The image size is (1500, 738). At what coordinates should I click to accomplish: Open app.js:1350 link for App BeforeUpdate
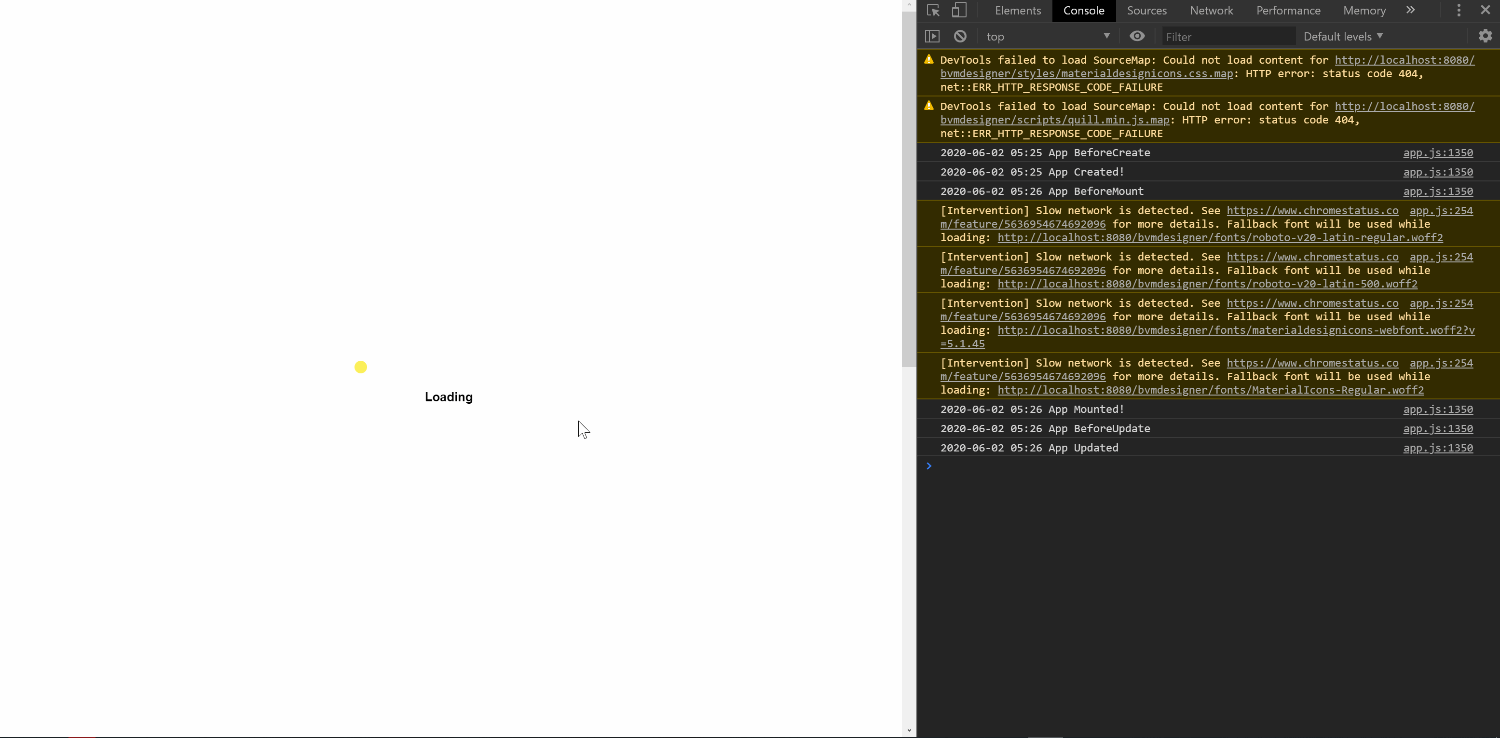pyautogui.click(x=1438, y=428)
